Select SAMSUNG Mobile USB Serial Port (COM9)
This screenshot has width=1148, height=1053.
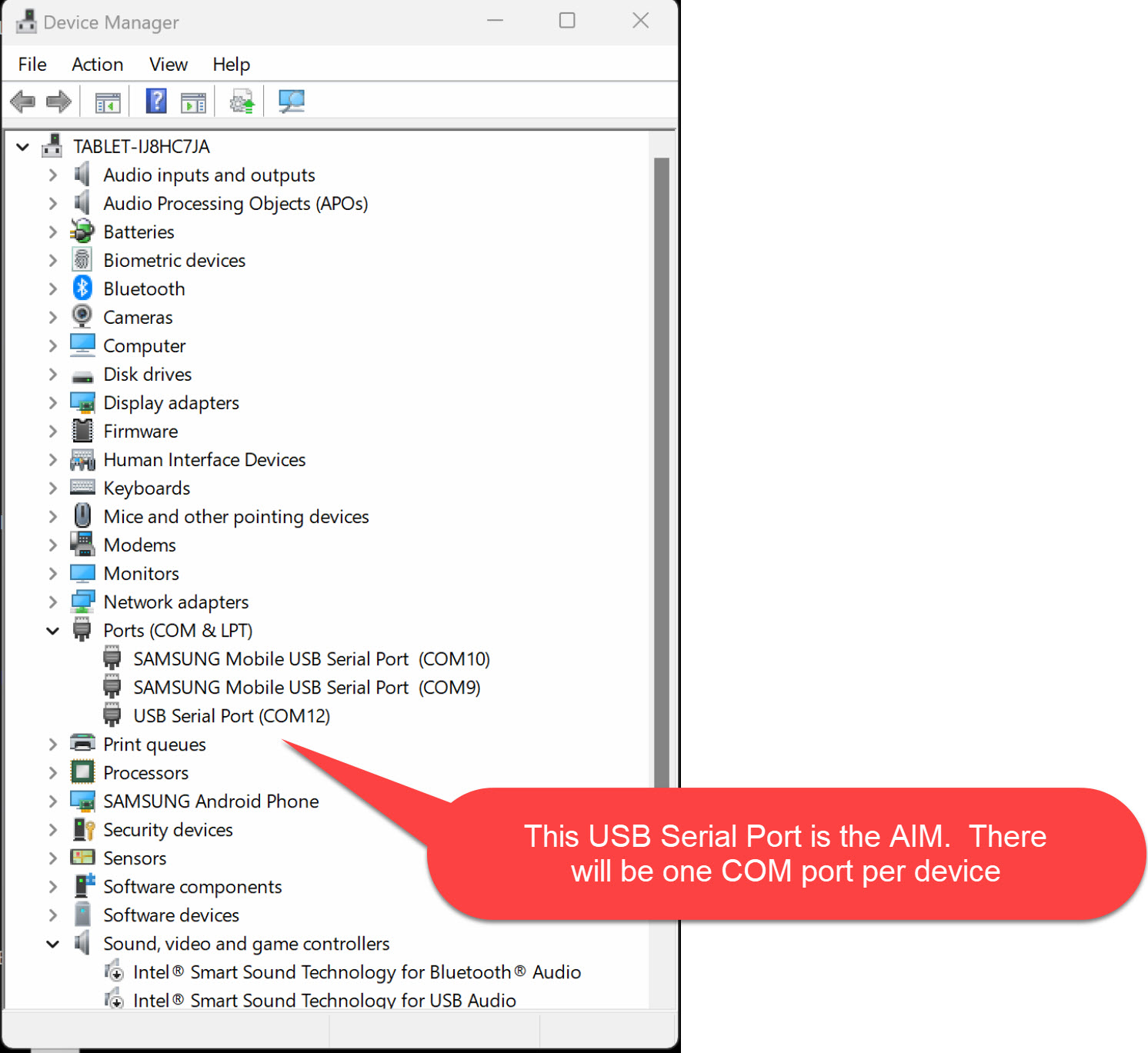tap(307, 688)
